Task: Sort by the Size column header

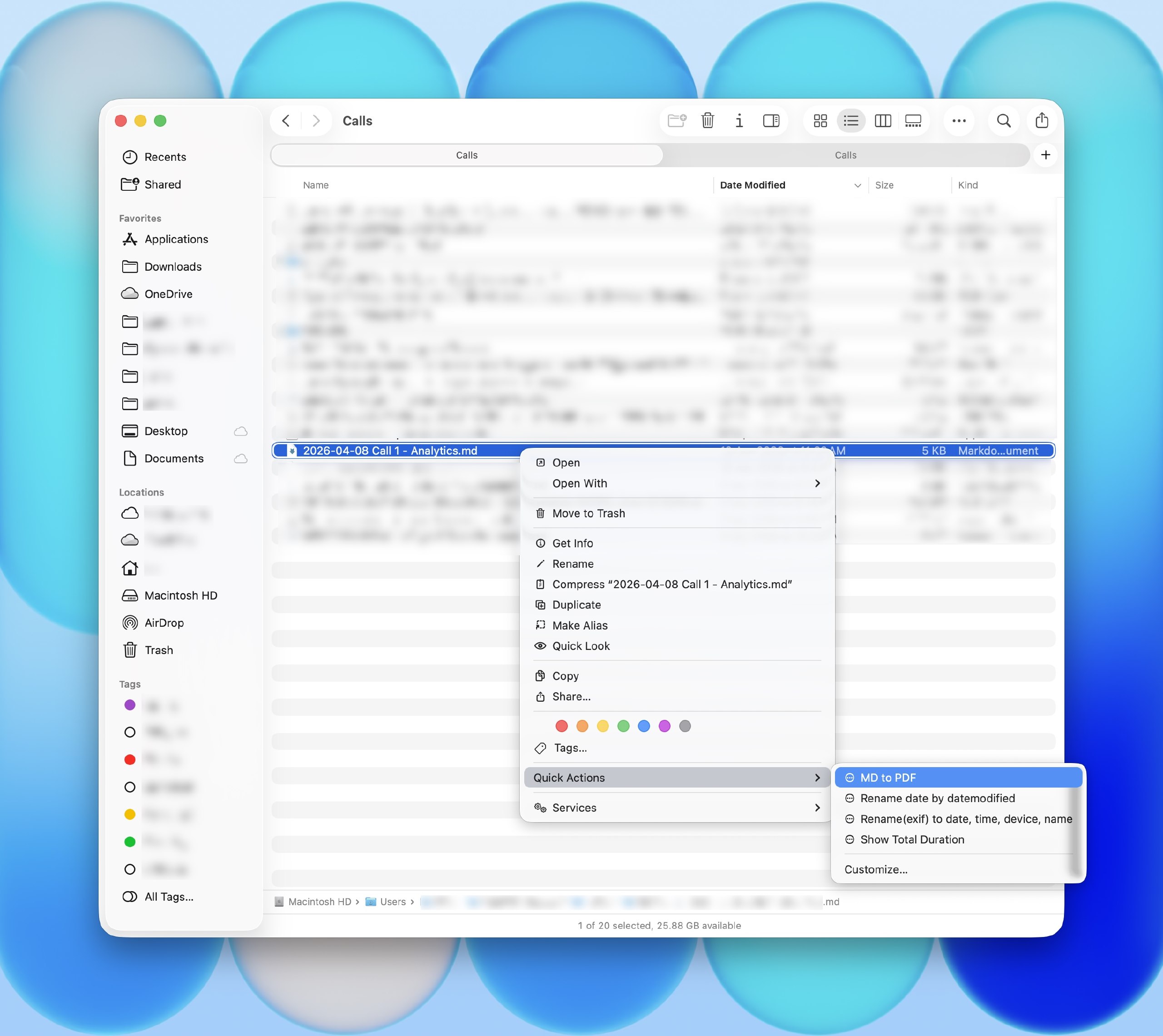Action: click(884, 185)
